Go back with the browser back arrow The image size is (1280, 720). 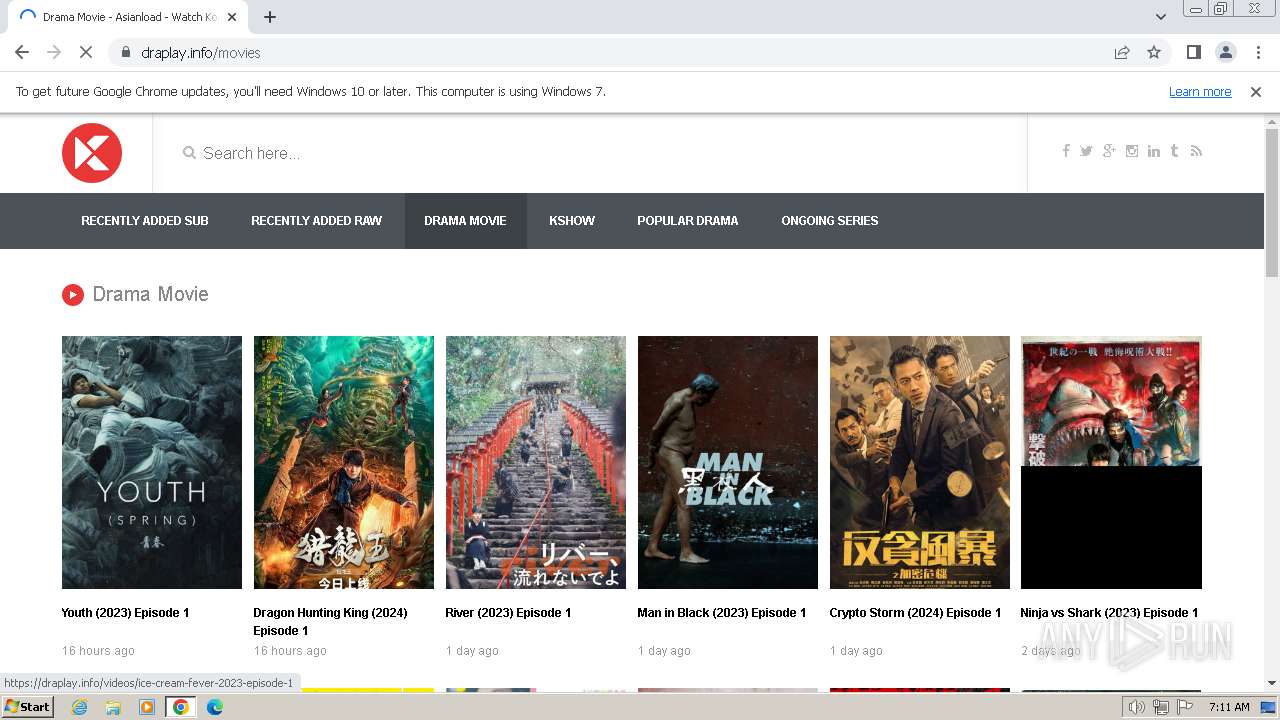22,52
